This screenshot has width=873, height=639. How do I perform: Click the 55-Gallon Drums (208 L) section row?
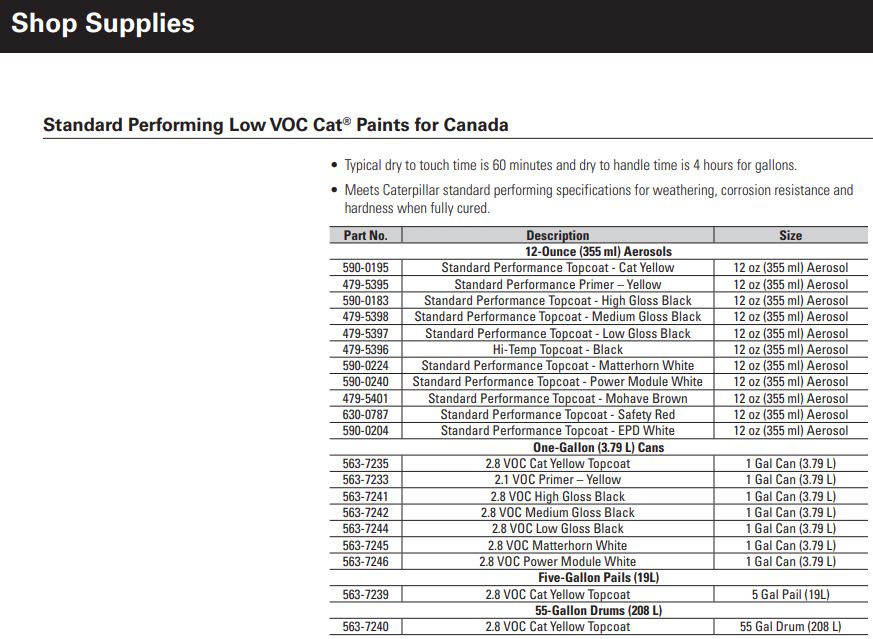tap(598, 611)
